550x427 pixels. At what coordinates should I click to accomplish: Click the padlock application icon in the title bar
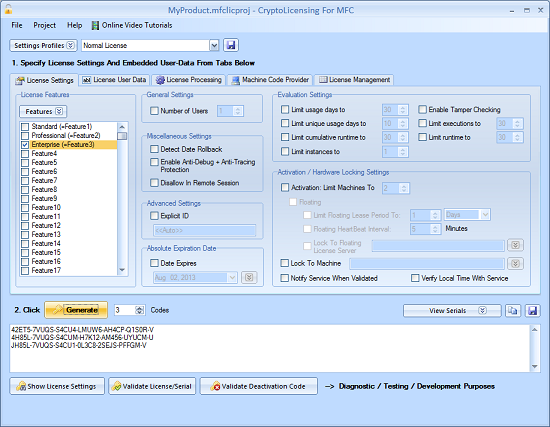[8, 9]
